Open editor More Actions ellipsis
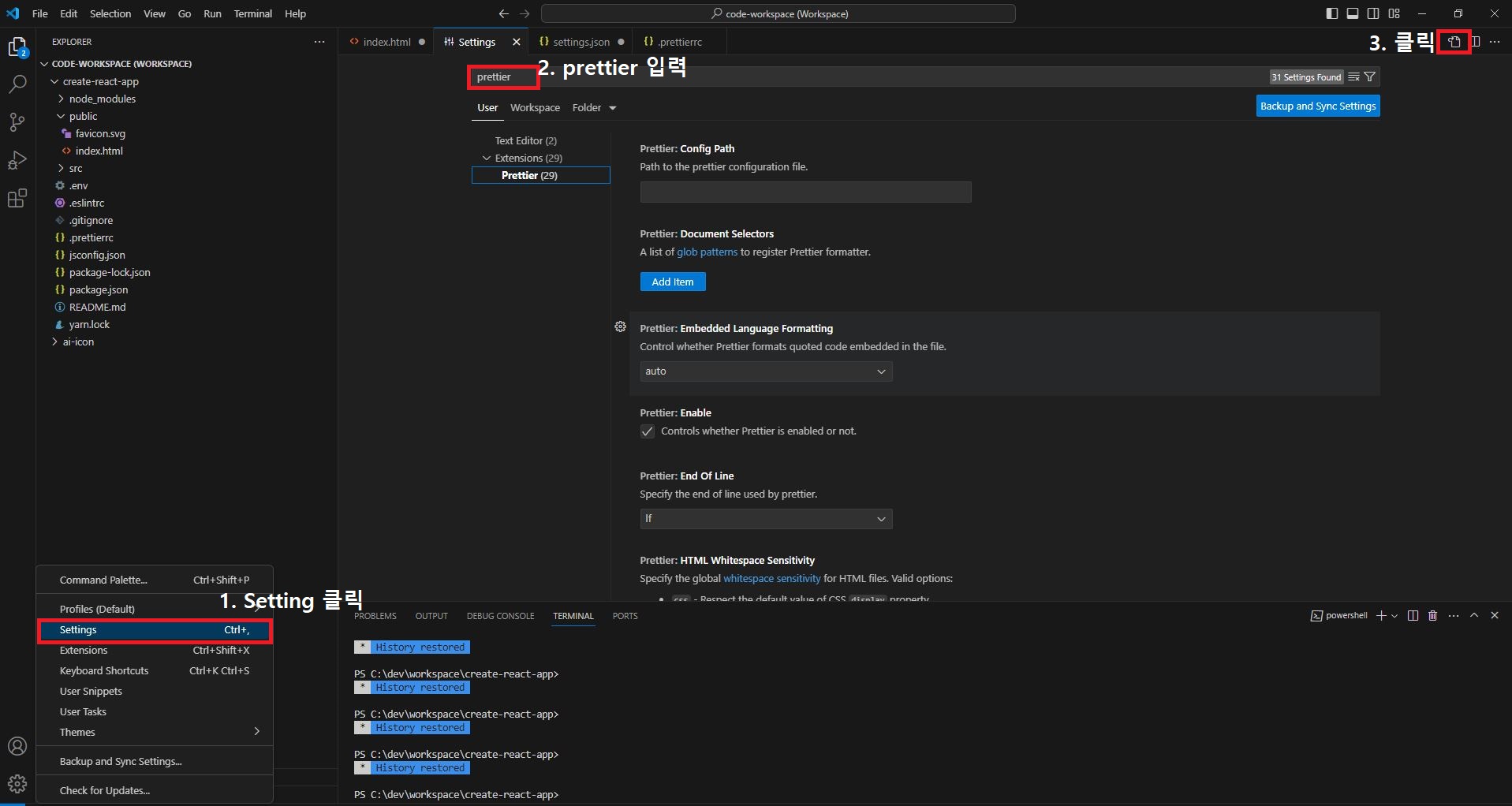 1495,42
